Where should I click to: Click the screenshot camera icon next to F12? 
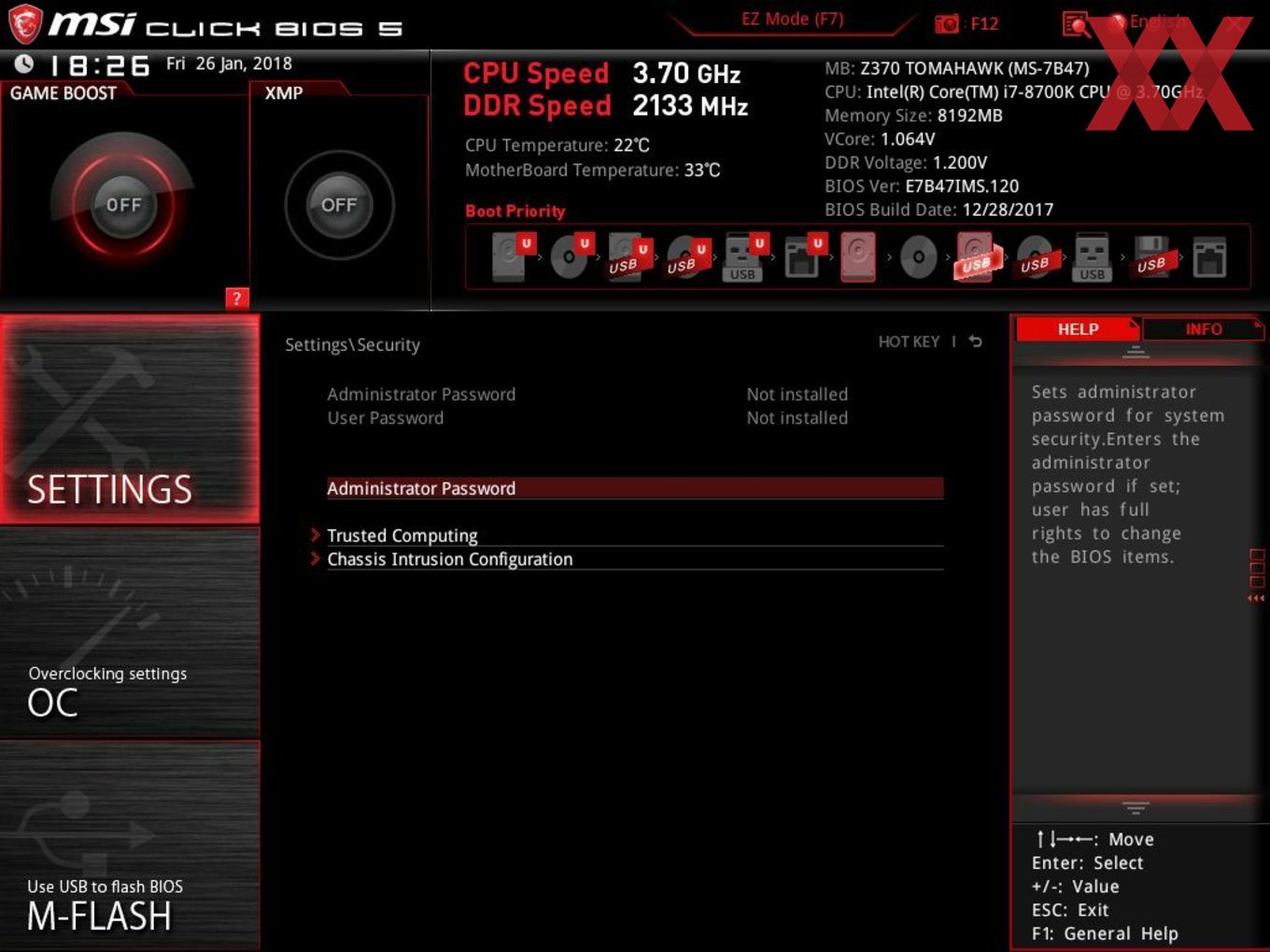947,23
